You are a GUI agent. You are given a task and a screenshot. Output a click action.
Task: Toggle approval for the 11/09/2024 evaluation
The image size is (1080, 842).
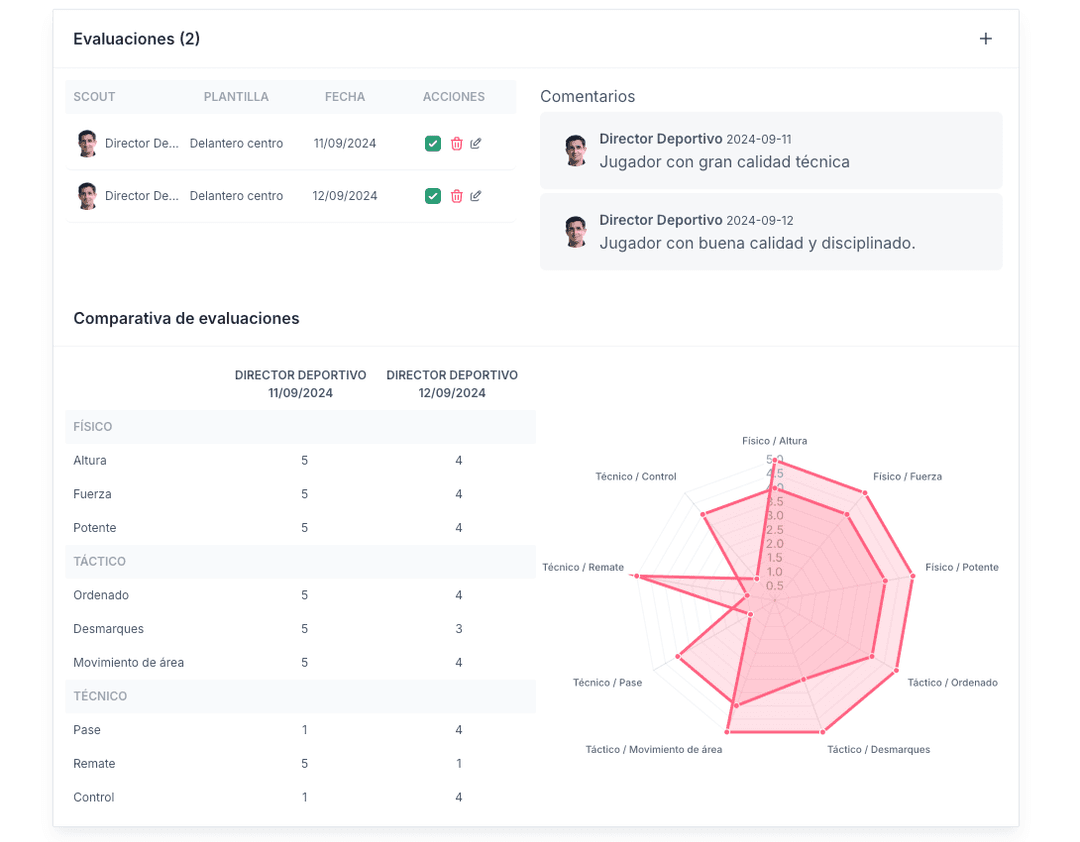(433, 143)
